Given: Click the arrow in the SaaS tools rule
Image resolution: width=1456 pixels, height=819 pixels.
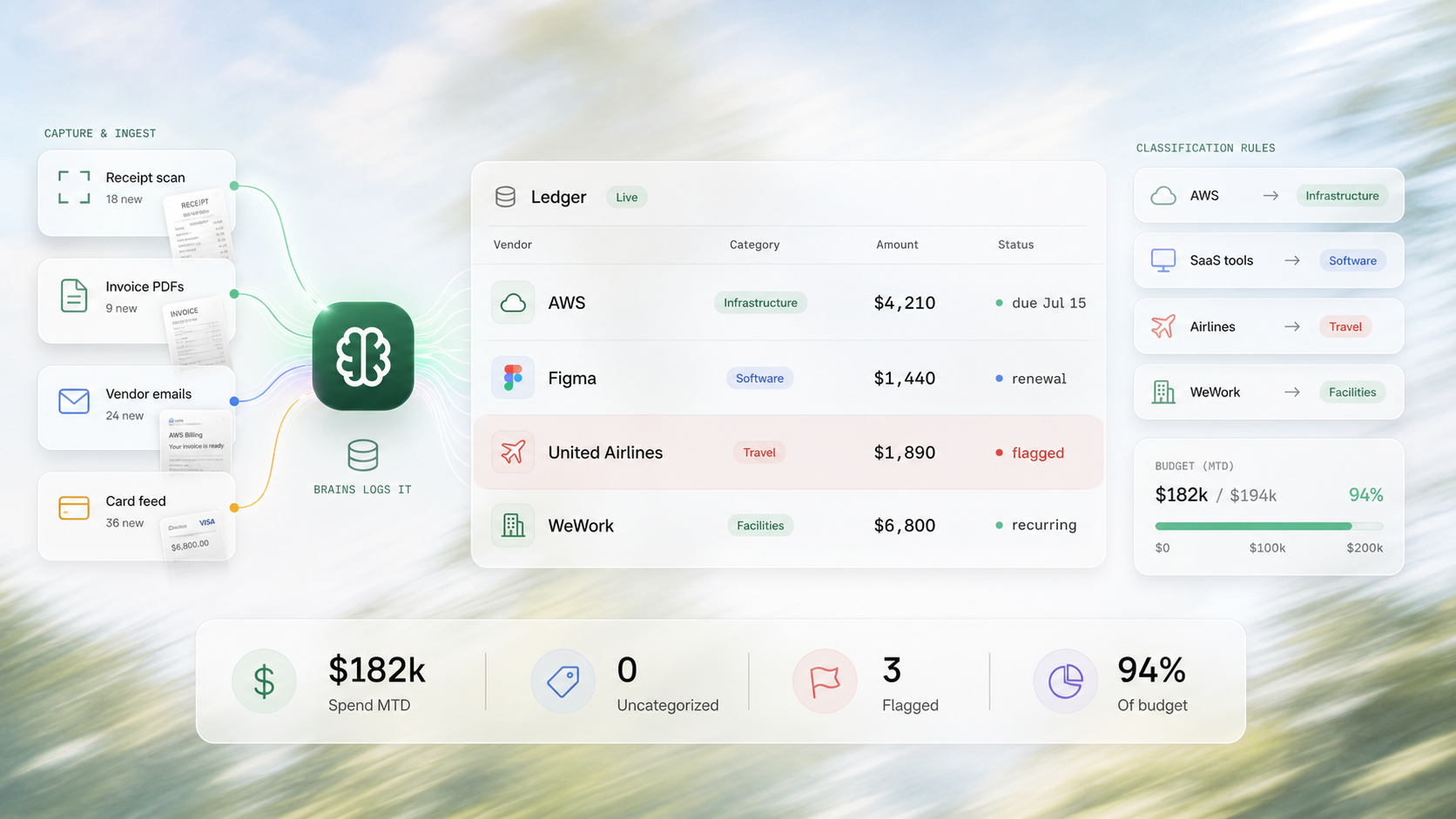Looking at the screenshot, I should click(1291, 260).
